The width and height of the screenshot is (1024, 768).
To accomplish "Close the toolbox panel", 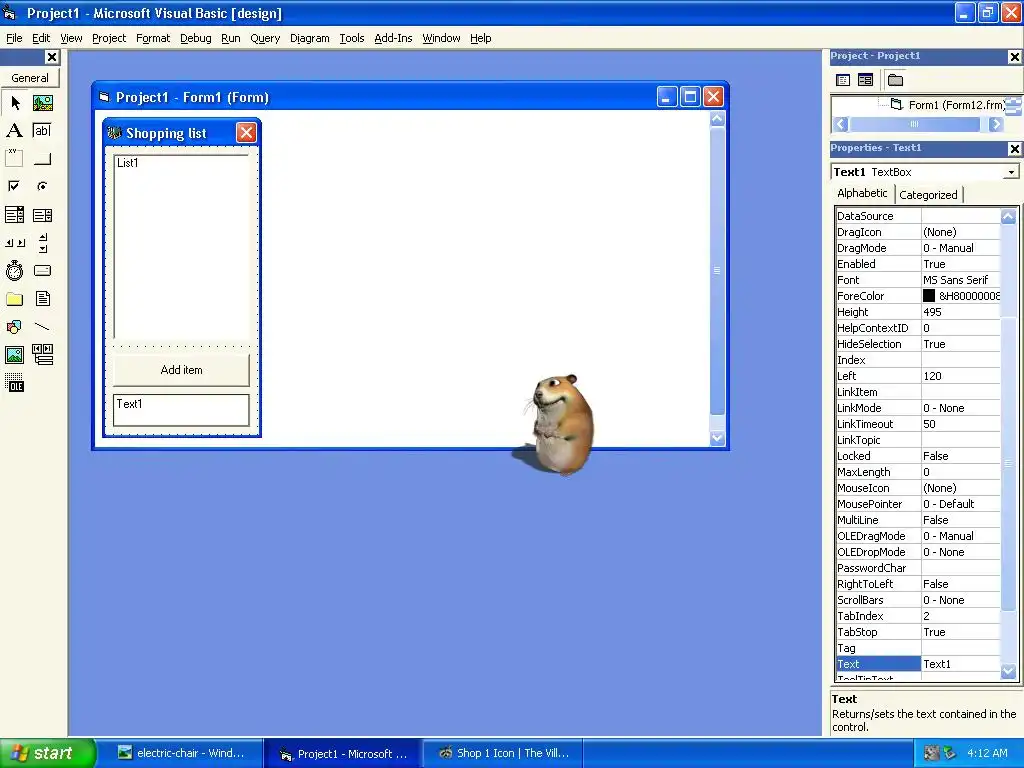I will (x=52, y=57).
